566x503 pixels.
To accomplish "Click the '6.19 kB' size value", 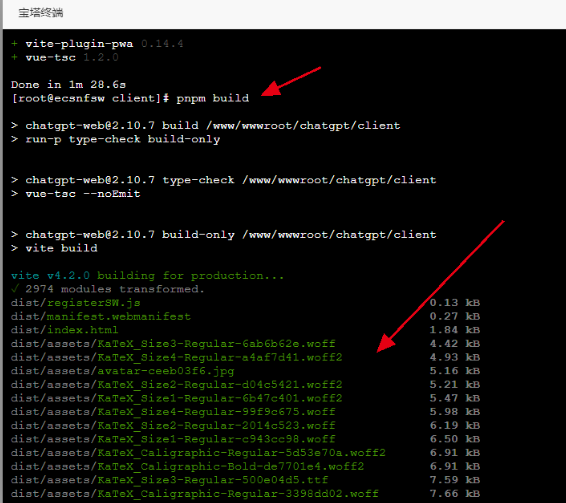I will point(455,425).
